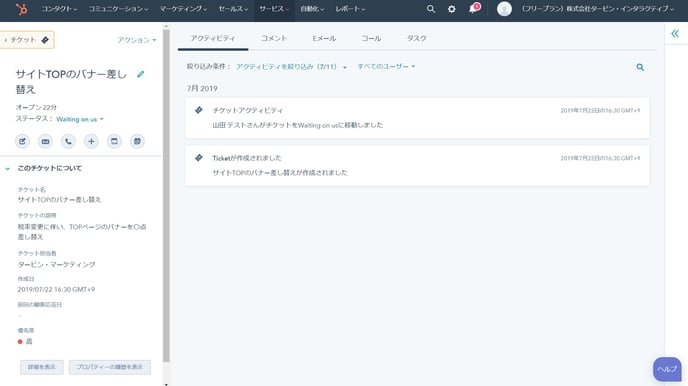Go back via チケット button
Viewport: 688px width, 386px height.
pyautogui.click(x=27, y=40)
